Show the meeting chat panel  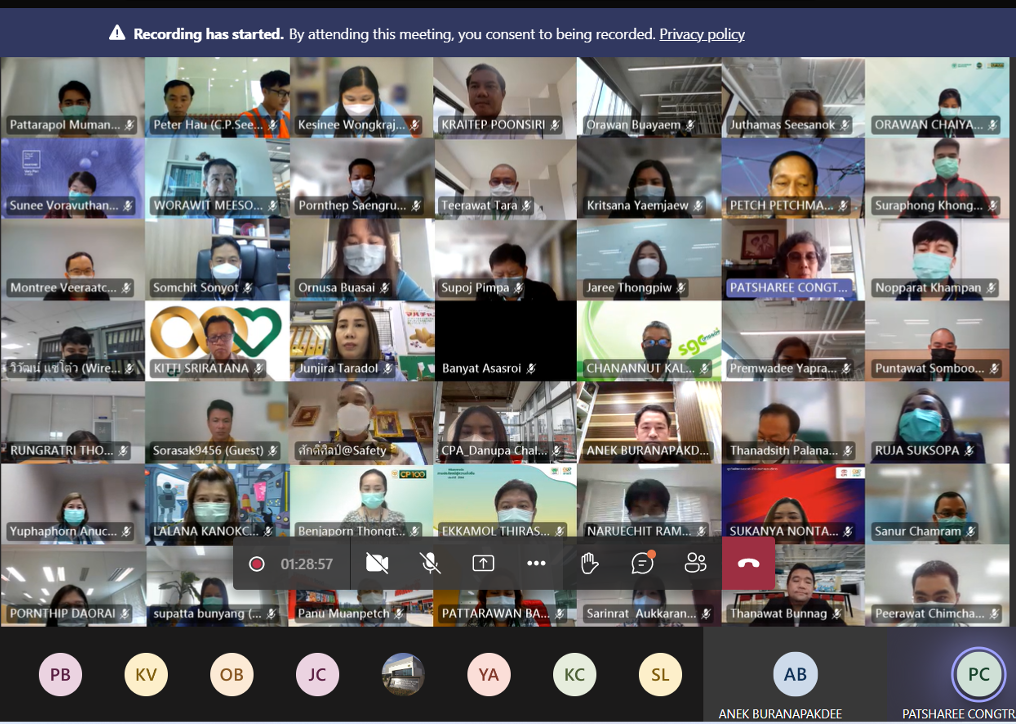tap(642, 564)
